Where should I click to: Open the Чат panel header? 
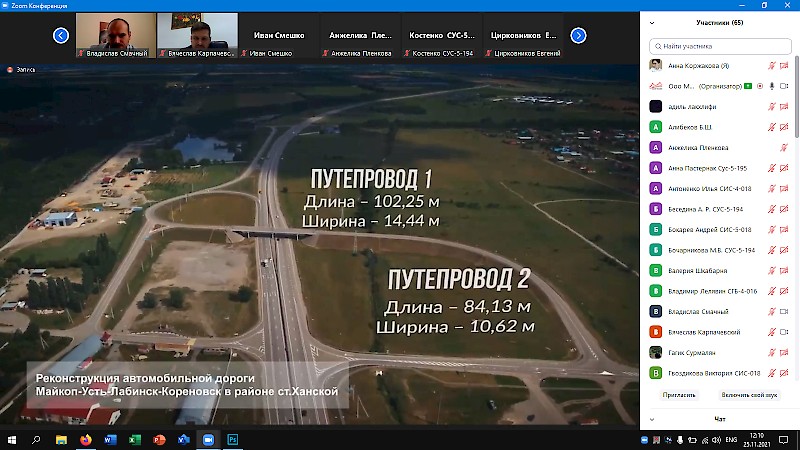pos(719,419)
